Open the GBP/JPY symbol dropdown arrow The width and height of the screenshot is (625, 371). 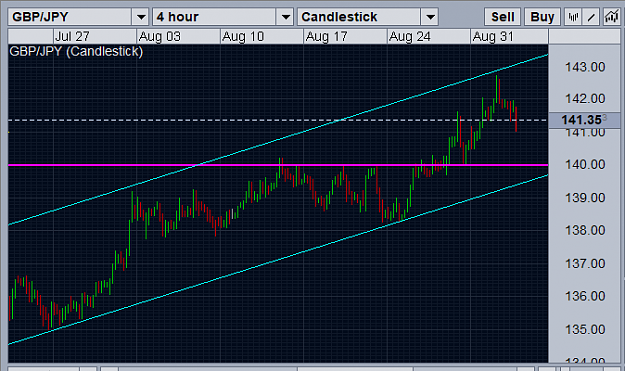(x=141, y=17)
